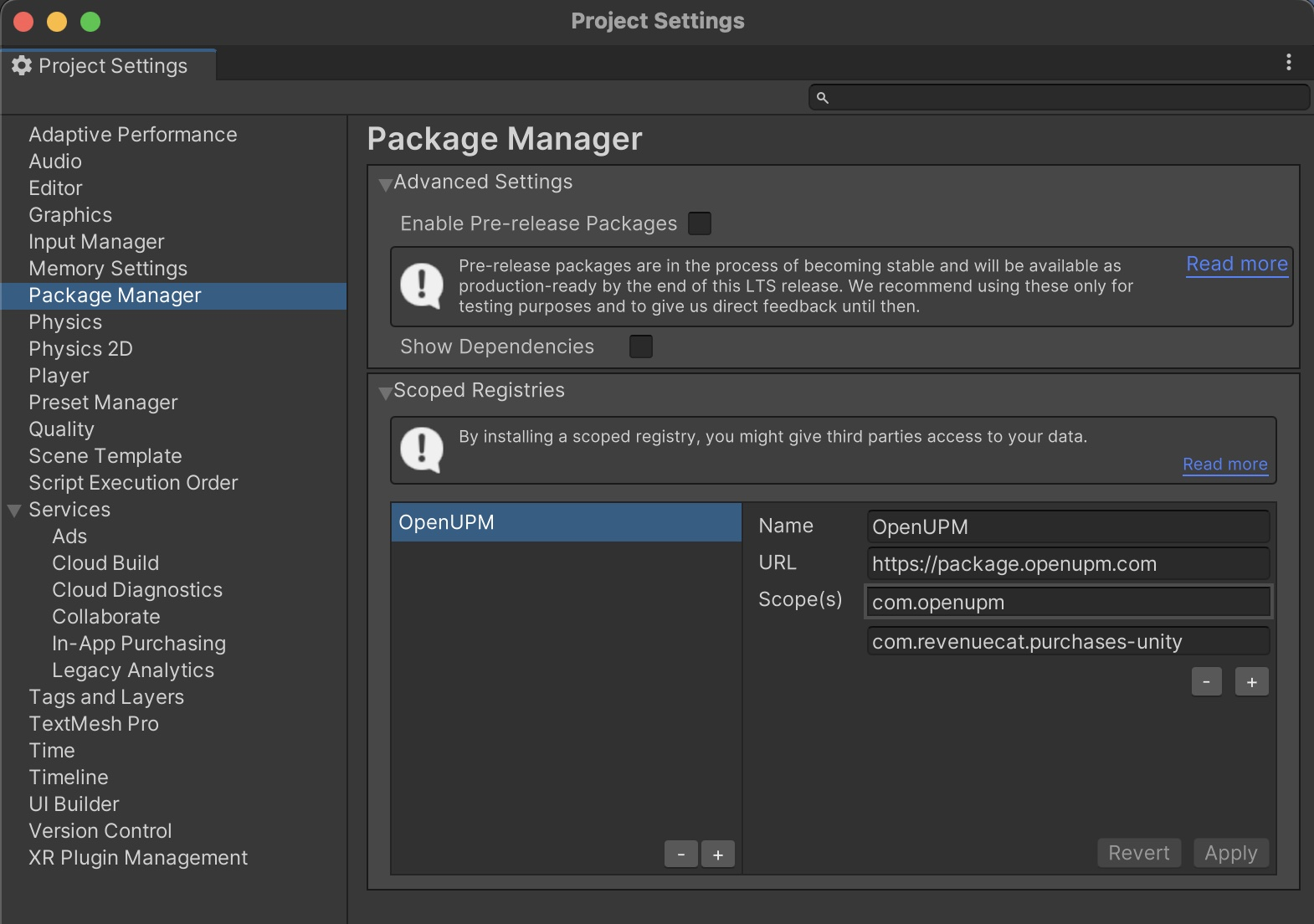Screen dimensions: 1314x924
Task: Click the Project Settings gear icon
Action: point(22,65)
